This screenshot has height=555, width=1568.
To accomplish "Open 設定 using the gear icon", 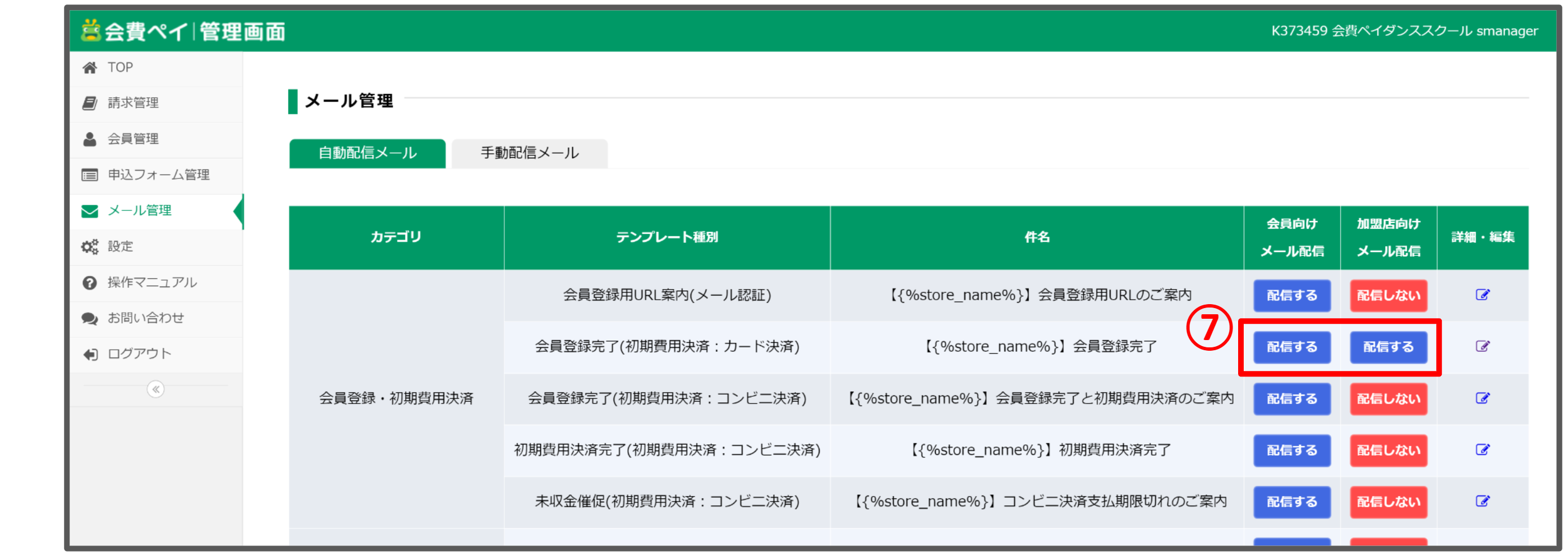I will (89, 246).
